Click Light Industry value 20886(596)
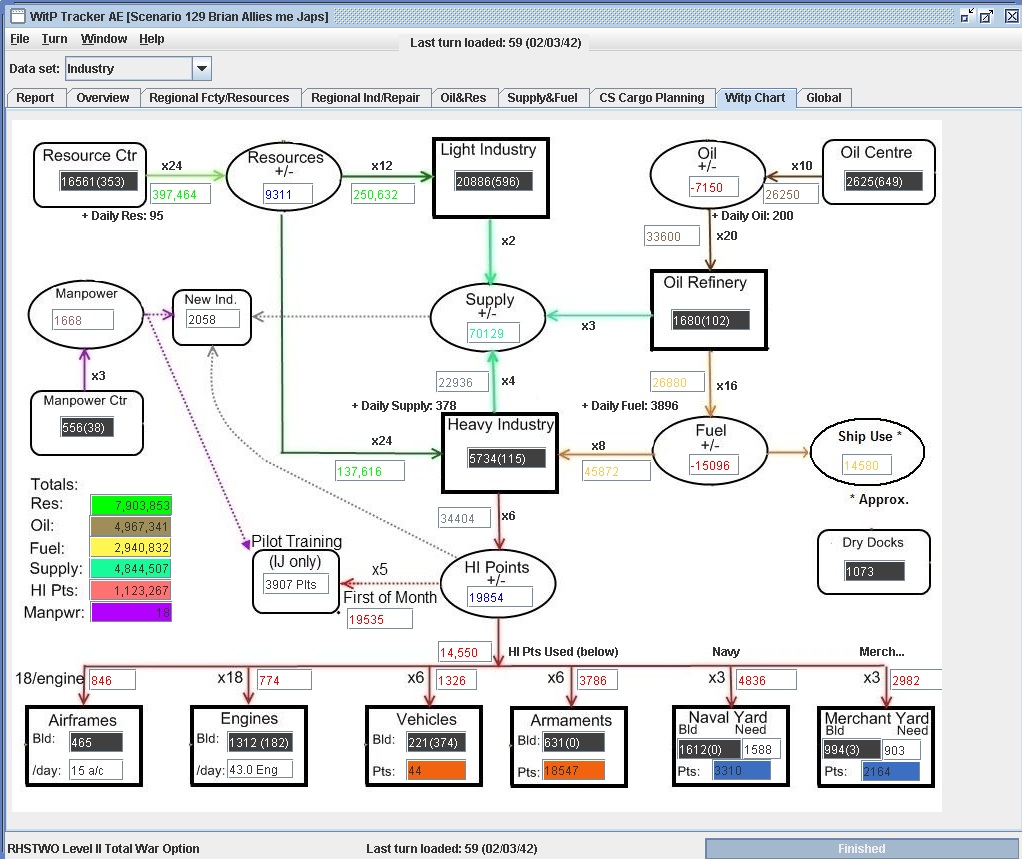The width and height of the screenshot is (1022, 859). click(493, 181)
